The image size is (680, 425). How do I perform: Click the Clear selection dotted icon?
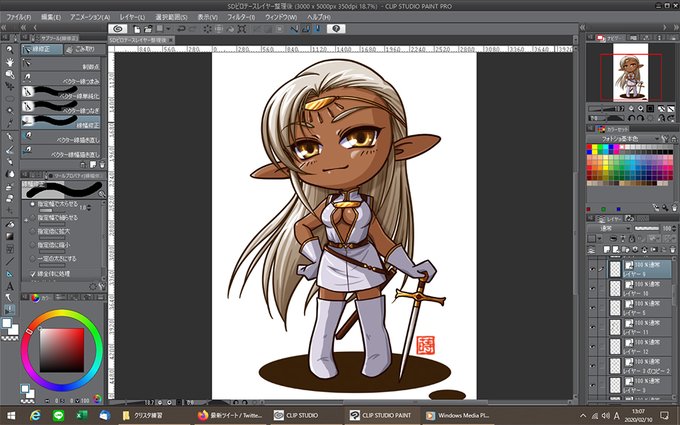pos(207,29)
